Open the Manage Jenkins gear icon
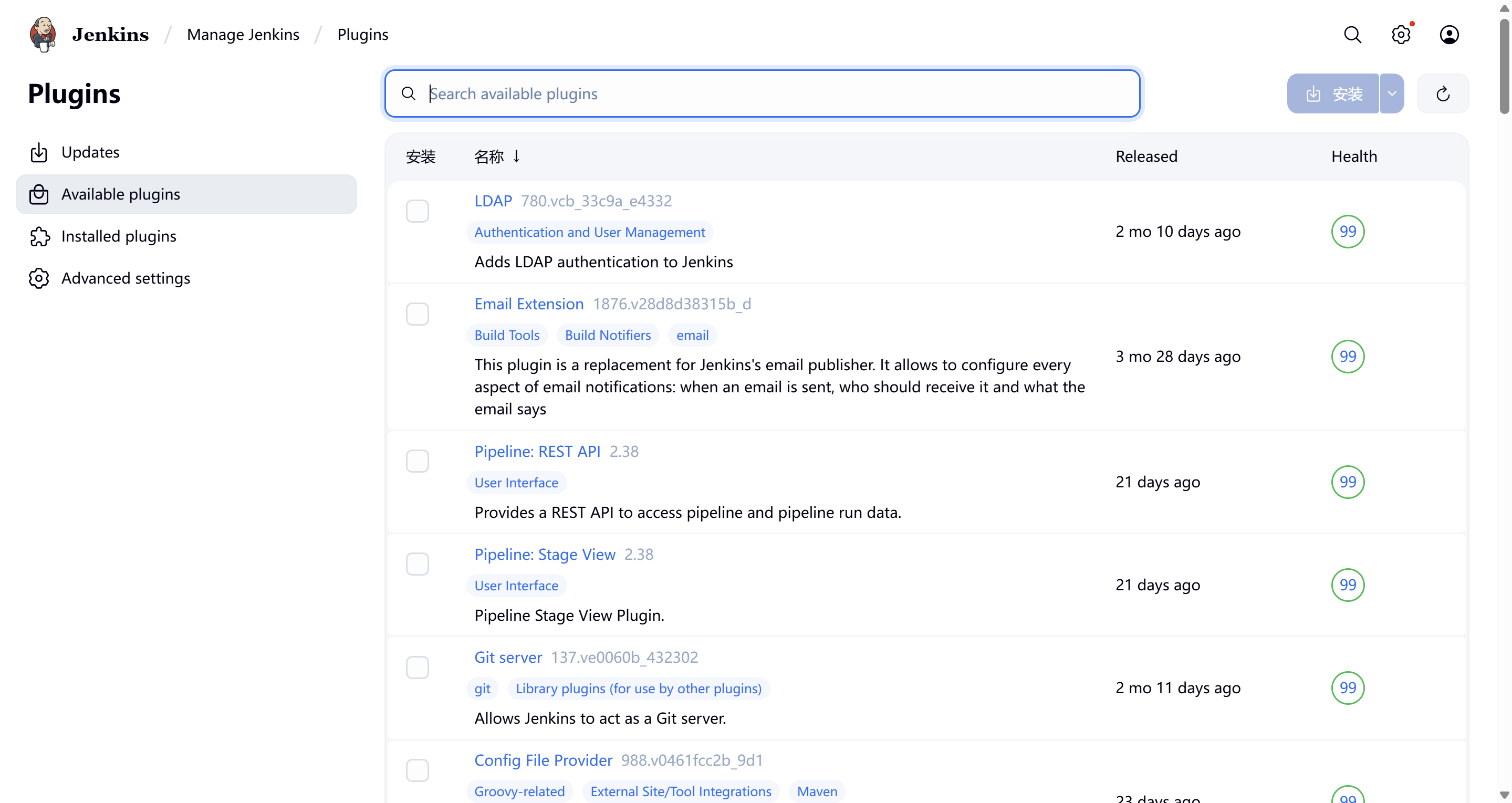This screenshot has height=803, width=1512. pyautogui.click(x=1401, y=35)
